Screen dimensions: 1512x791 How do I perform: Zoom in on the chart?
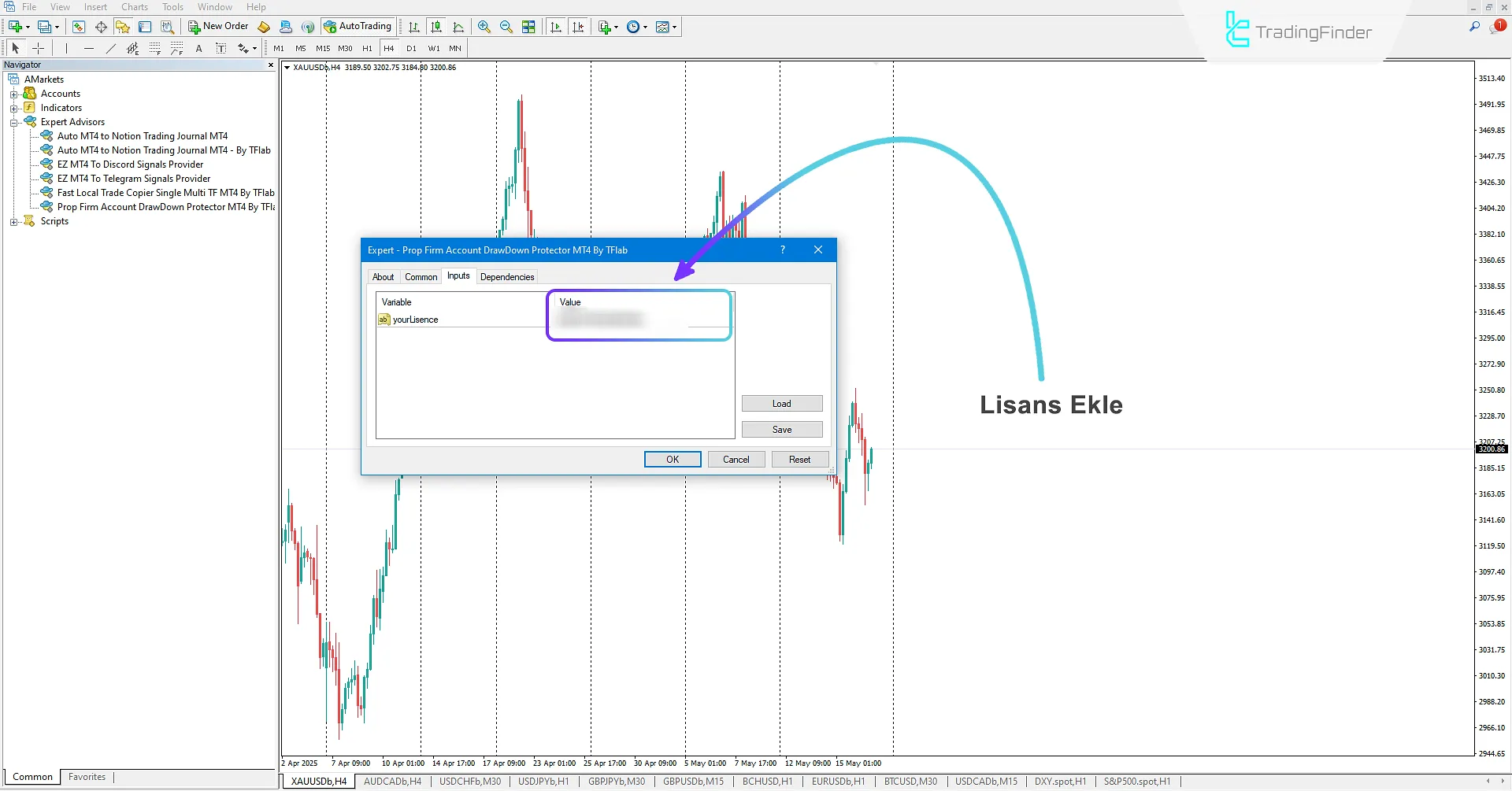(484, 26)
